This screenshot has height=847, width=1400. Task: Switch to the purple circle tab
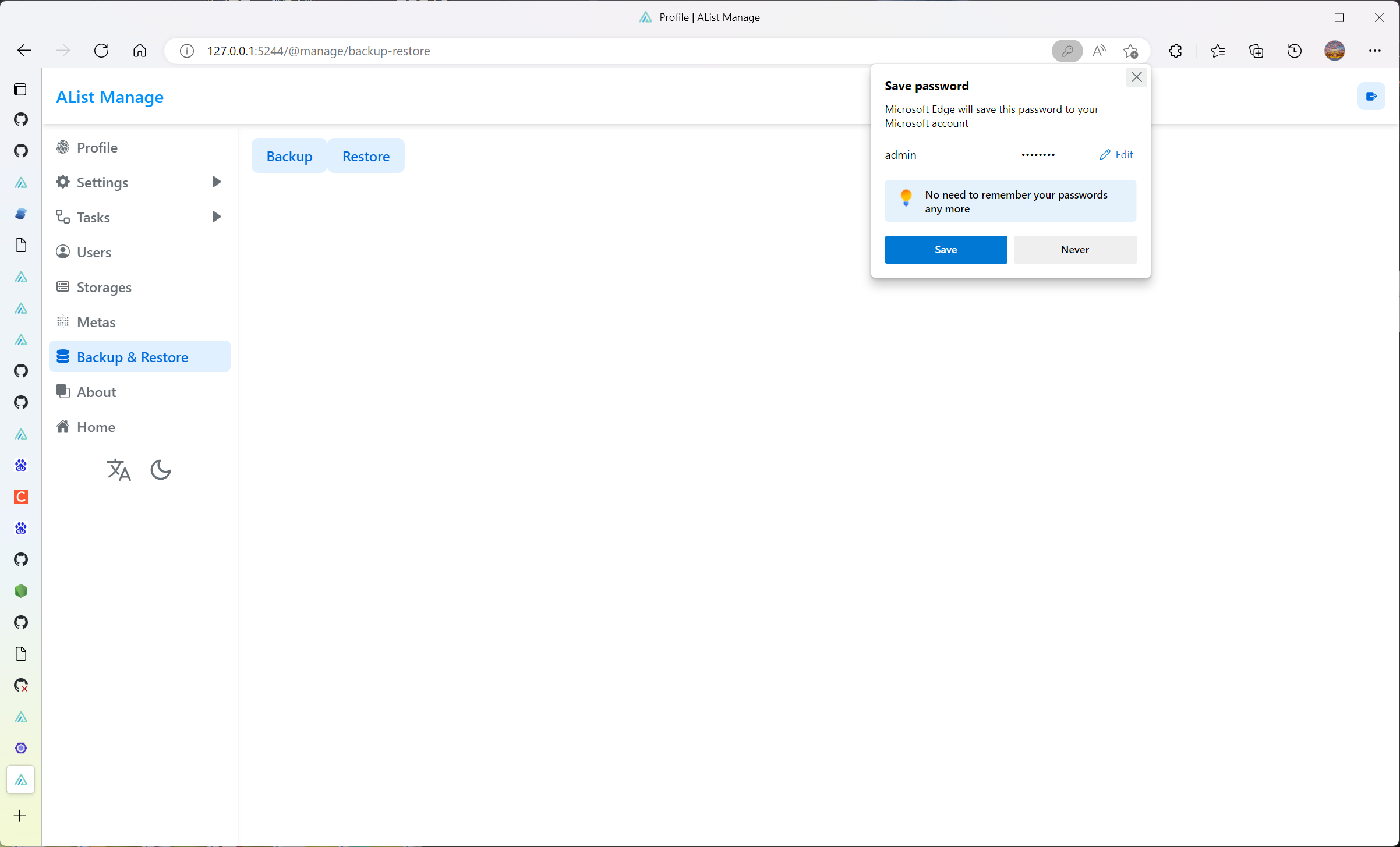(x=21, y=748)
